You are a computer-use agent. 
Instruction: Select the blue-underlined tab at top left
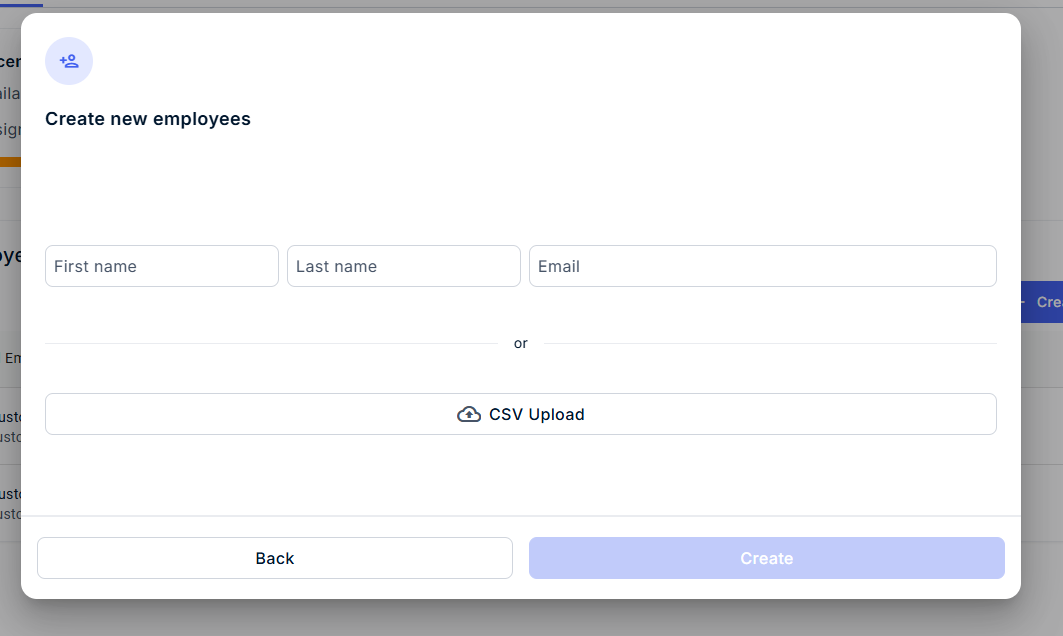coord(21,4)
